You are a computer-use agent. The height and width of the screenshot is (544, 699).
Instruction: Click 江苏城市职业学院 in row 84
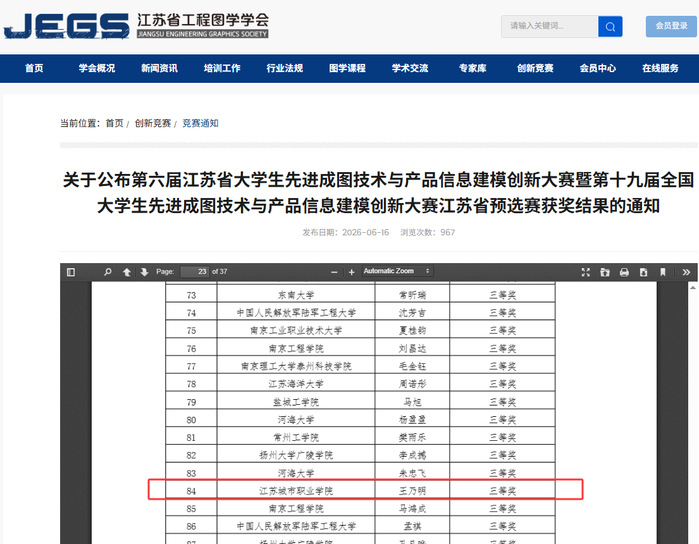point(296,491)
